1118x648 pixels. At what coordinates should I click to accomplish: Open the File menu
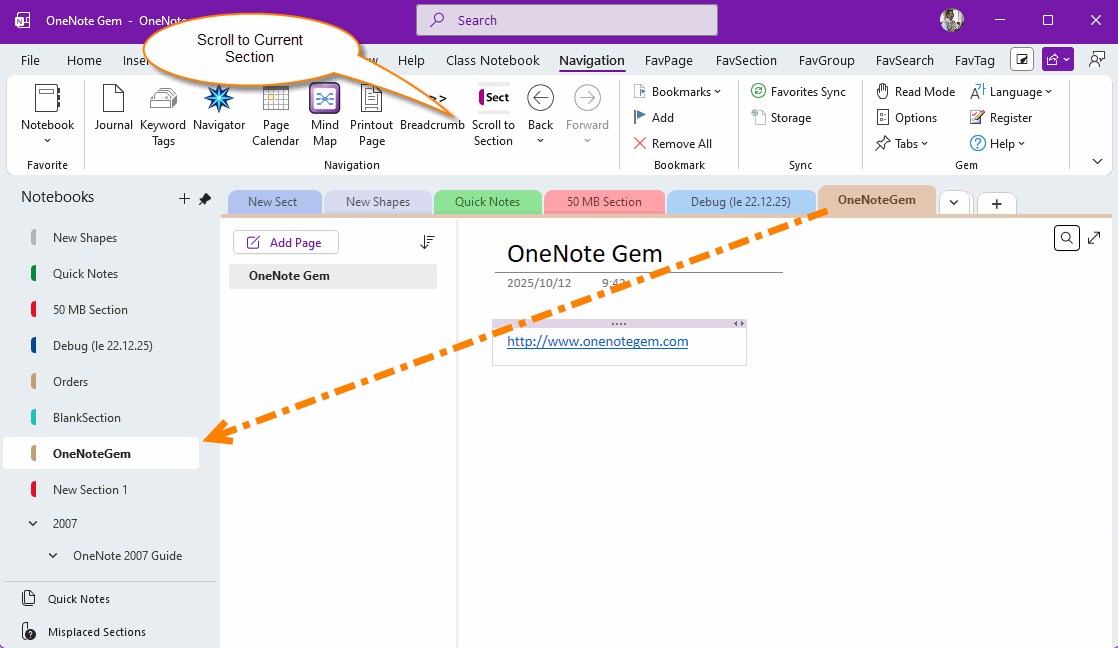30,61
